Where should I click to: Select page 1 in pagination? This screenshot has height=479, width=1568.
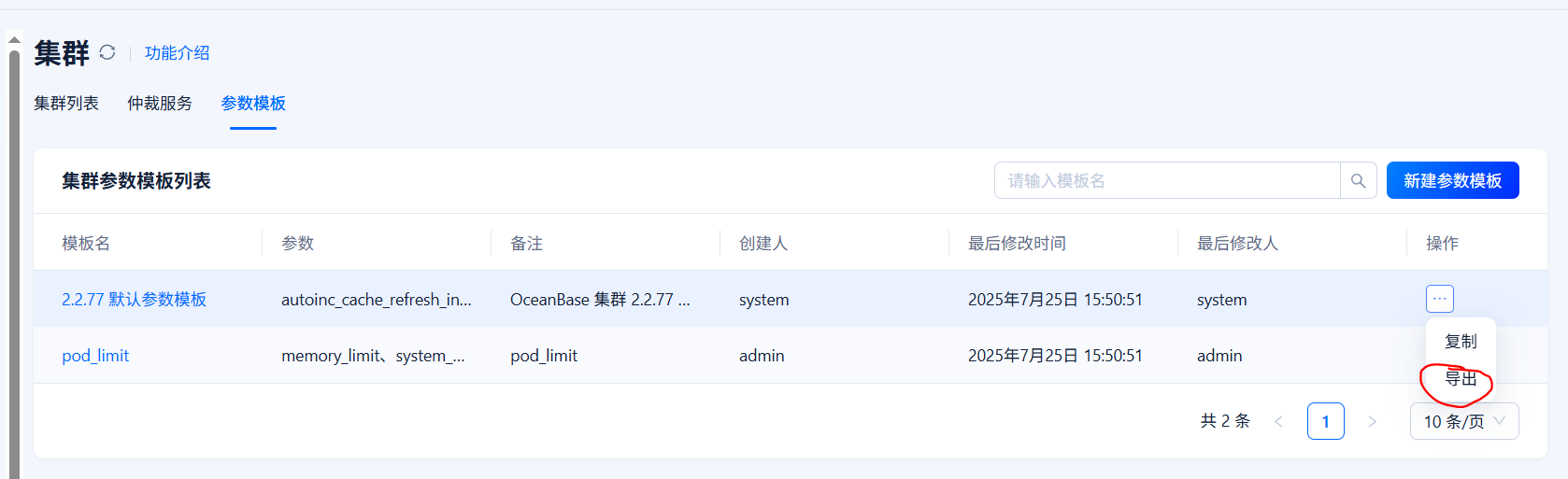click(x=1325, y=421)
